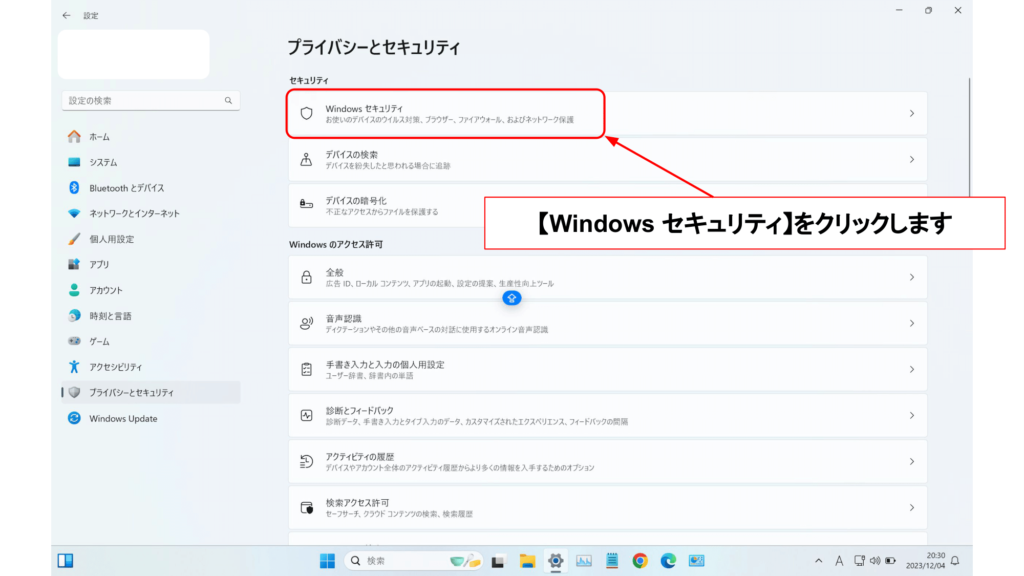Click the Windows Update sync icon
The height and width of the screenshot is (576, 1024).
74,419
